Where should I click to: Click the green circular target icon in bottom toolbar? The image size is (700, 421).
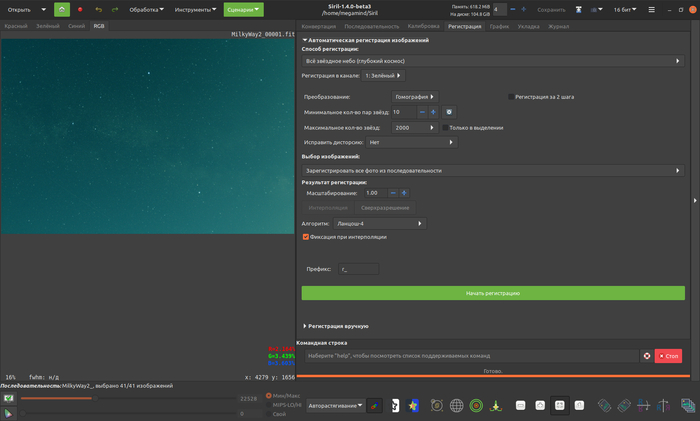point(476,405)
